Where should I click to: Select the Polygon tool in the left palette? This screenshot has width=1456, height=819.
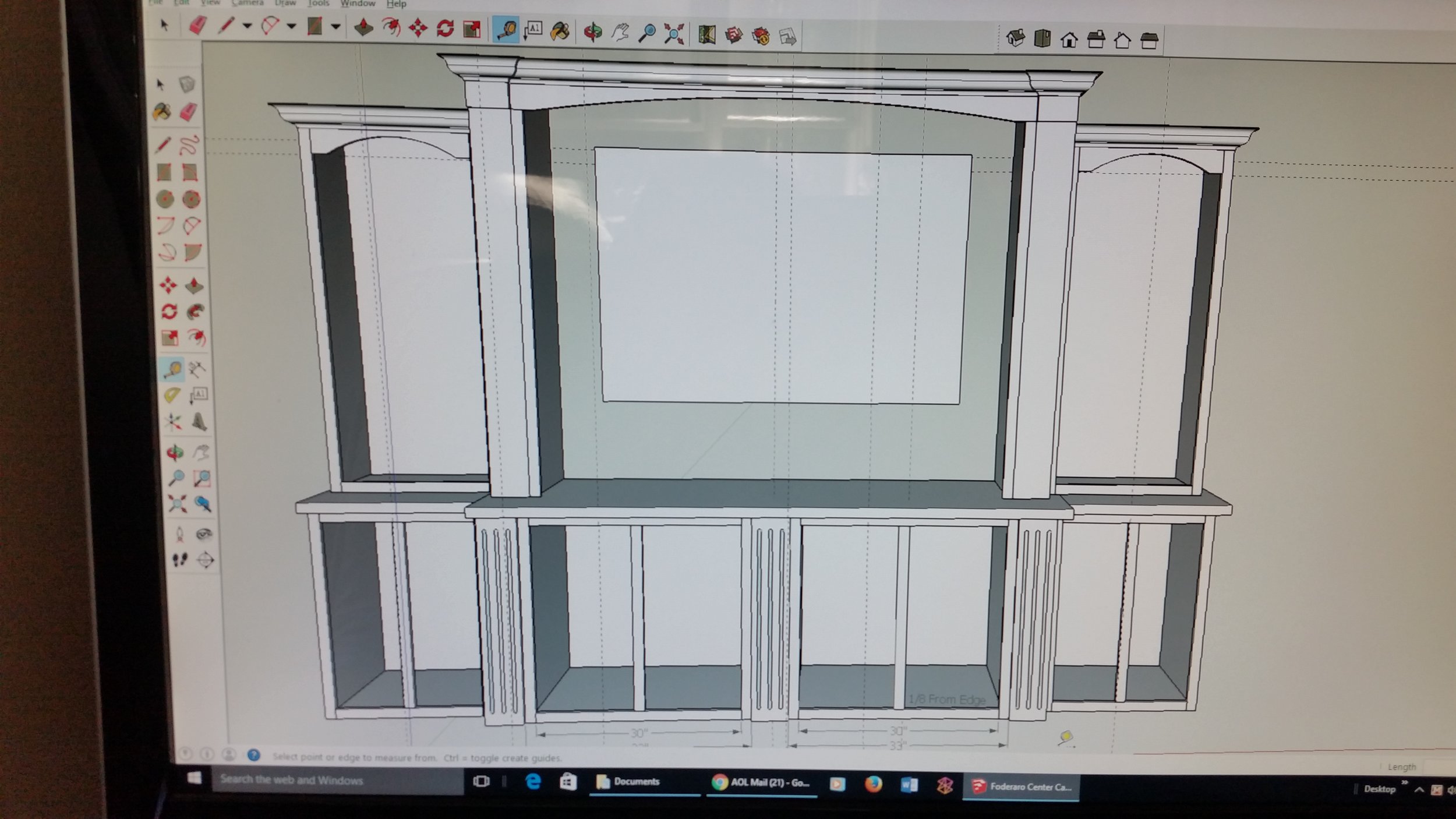[x=191, y=200]
